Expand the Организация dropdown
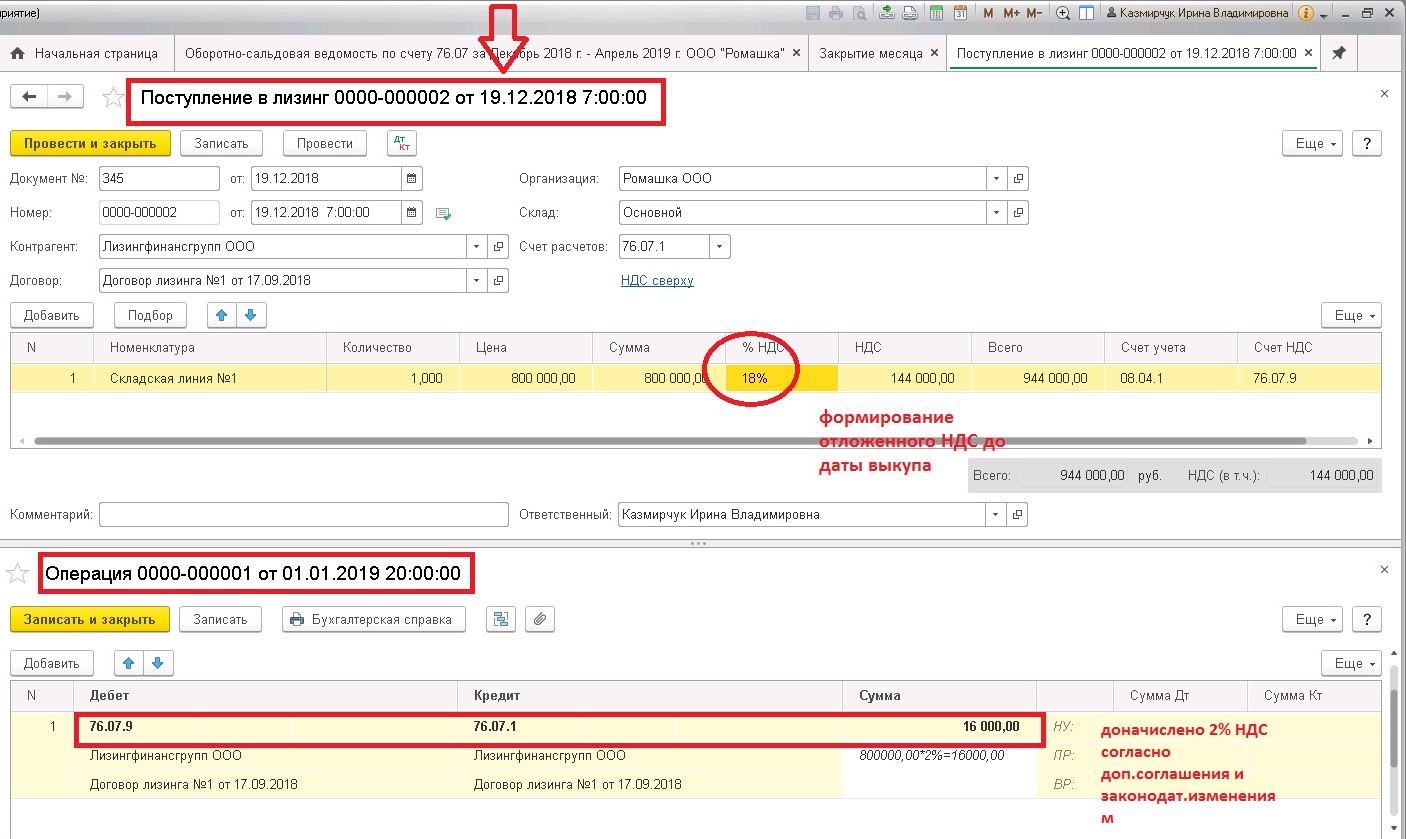This screenshot has height=839, width=1406. pos(996,179)
